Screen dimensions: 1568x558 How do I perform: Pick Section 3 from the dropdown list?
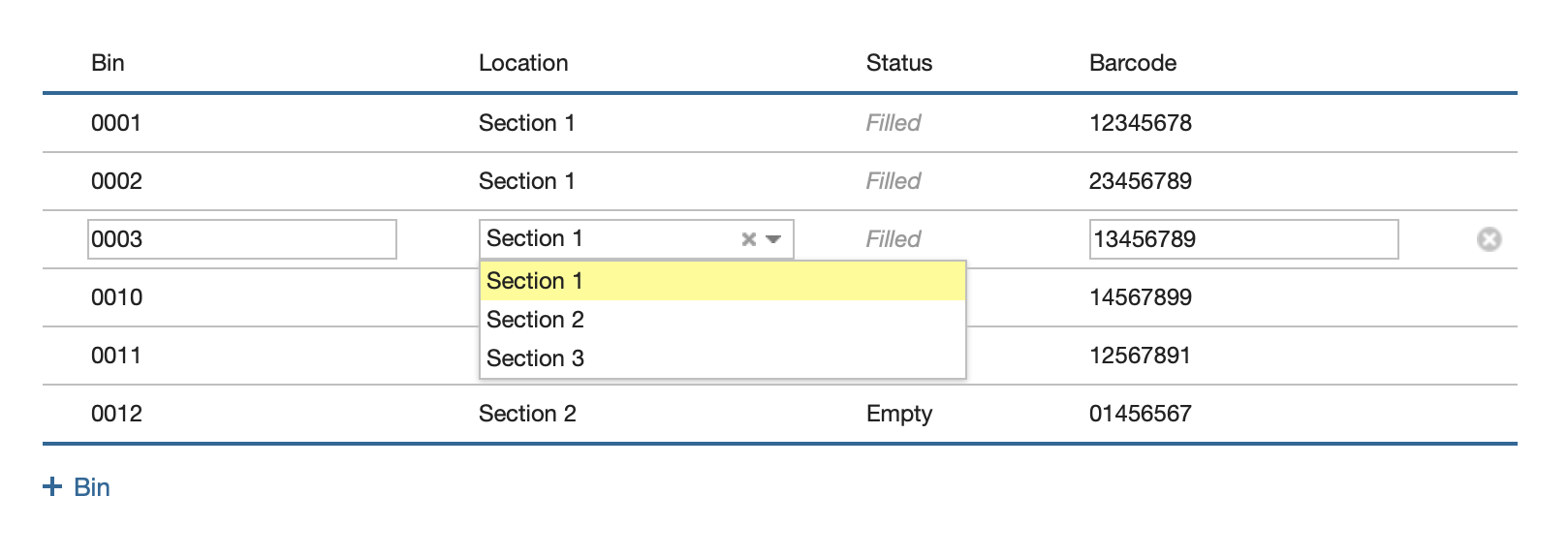(x=723, y=358)
